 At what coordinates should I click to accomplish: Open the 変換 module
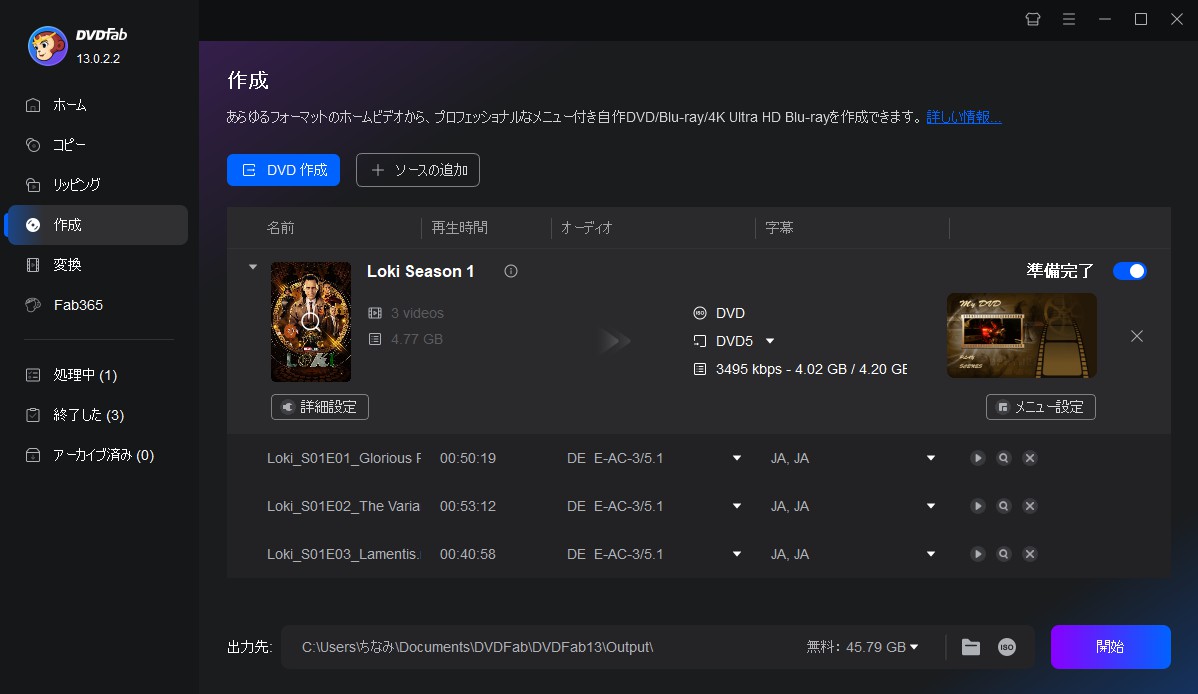tap(97, 264)
